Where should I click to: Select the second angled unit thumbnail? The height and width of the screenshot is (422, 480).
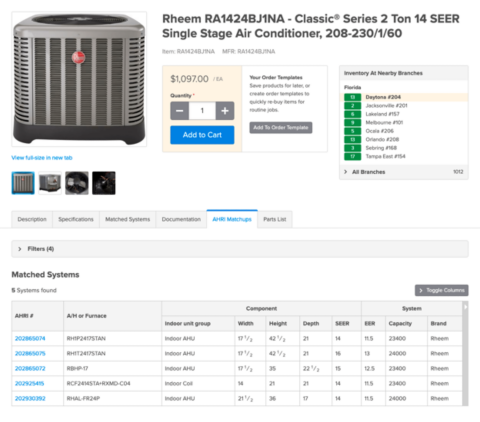50,183
